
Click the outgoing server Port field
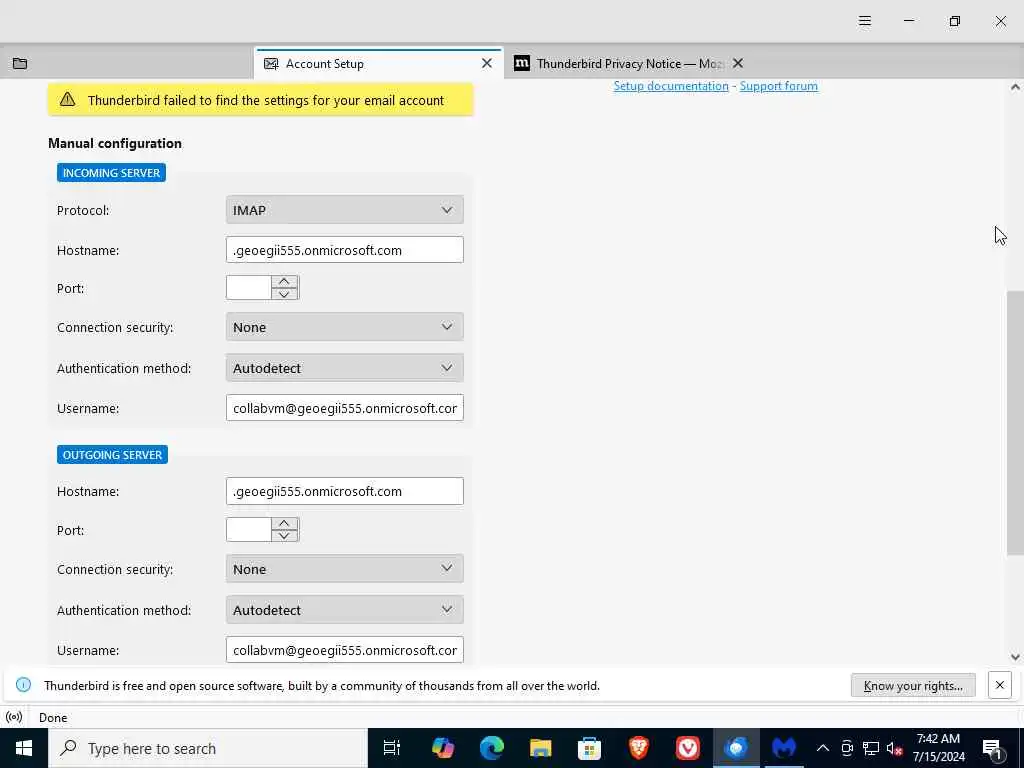249,530
